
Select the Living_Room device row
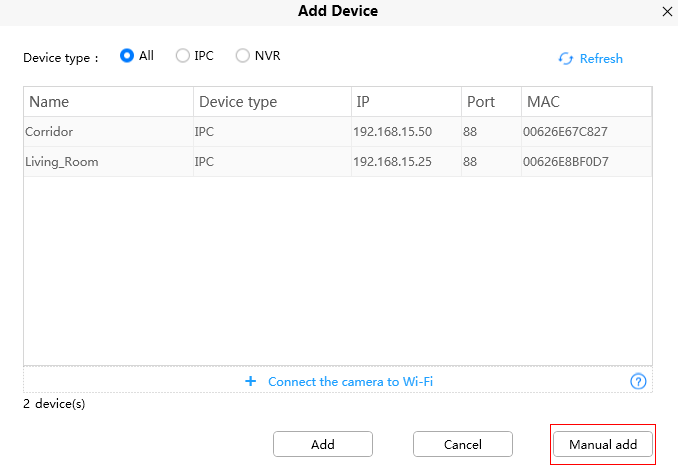pos(338,162)
